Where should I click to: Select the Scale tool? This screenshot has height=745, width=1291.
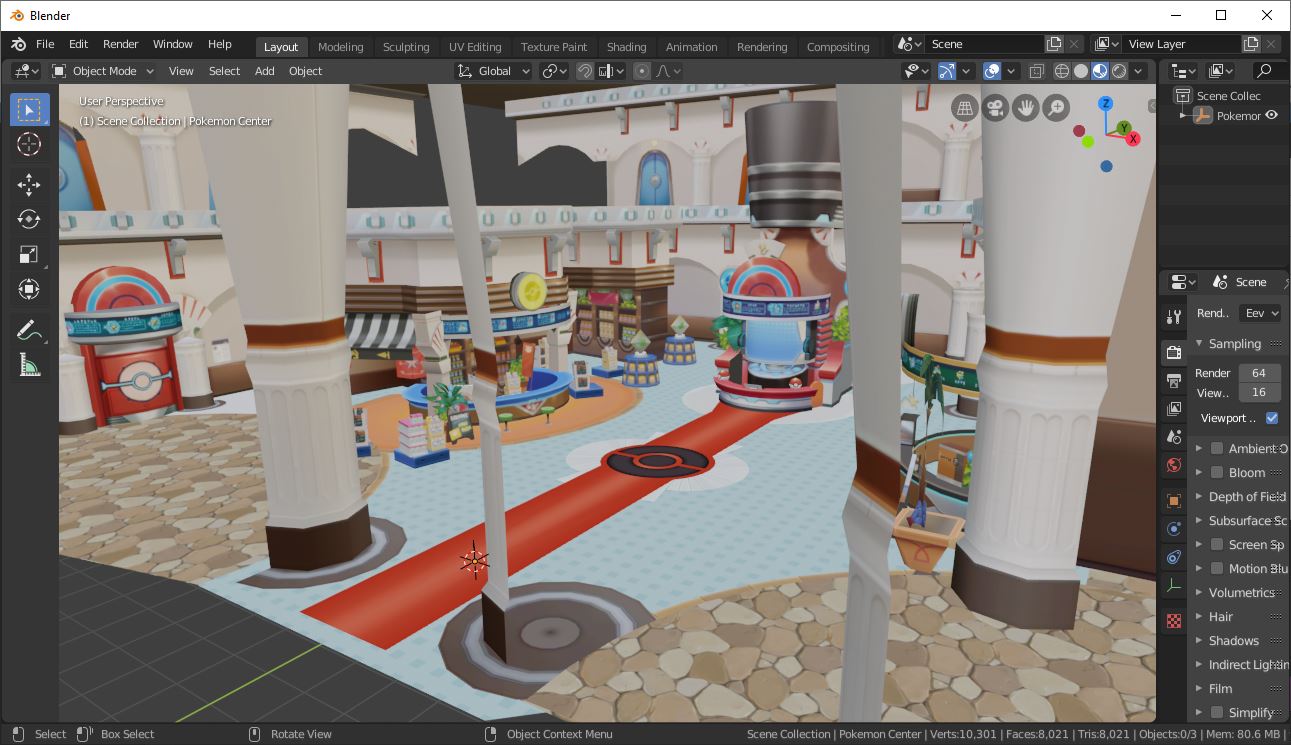coord(29,254)
